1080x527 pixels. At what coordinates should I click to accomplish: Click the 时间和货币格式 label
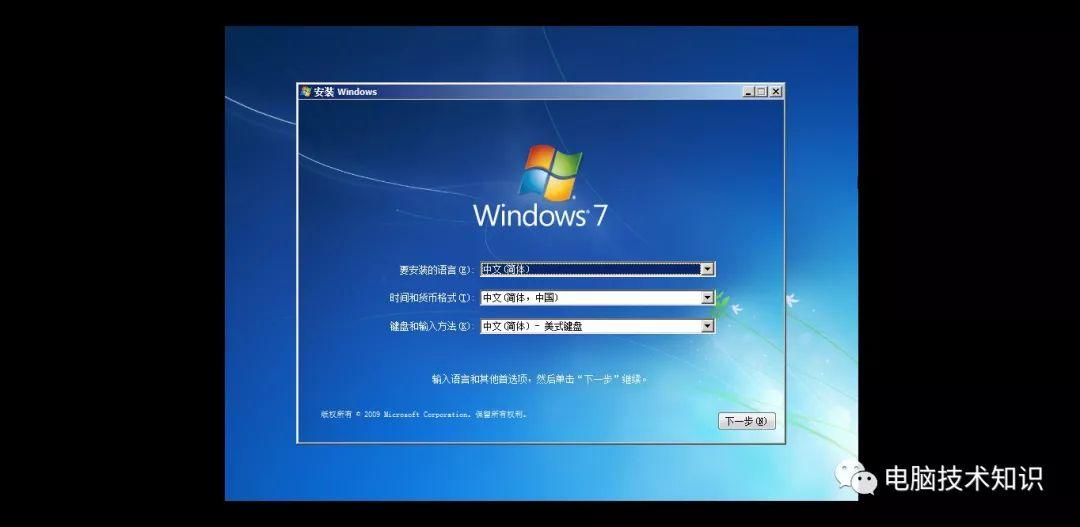(431, 298)
